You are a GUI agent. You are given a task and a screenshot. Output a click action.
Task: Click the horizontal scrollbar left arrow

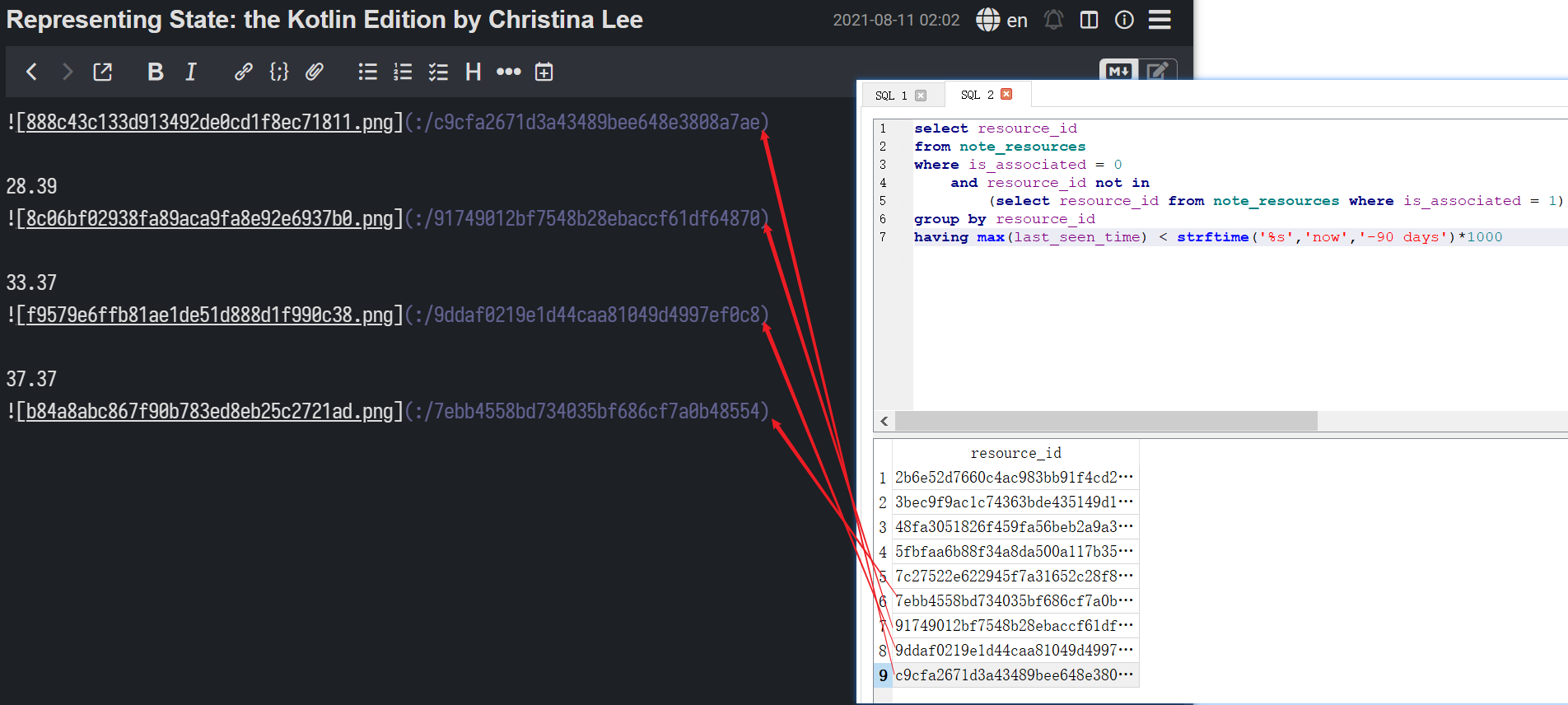[884, 422]
